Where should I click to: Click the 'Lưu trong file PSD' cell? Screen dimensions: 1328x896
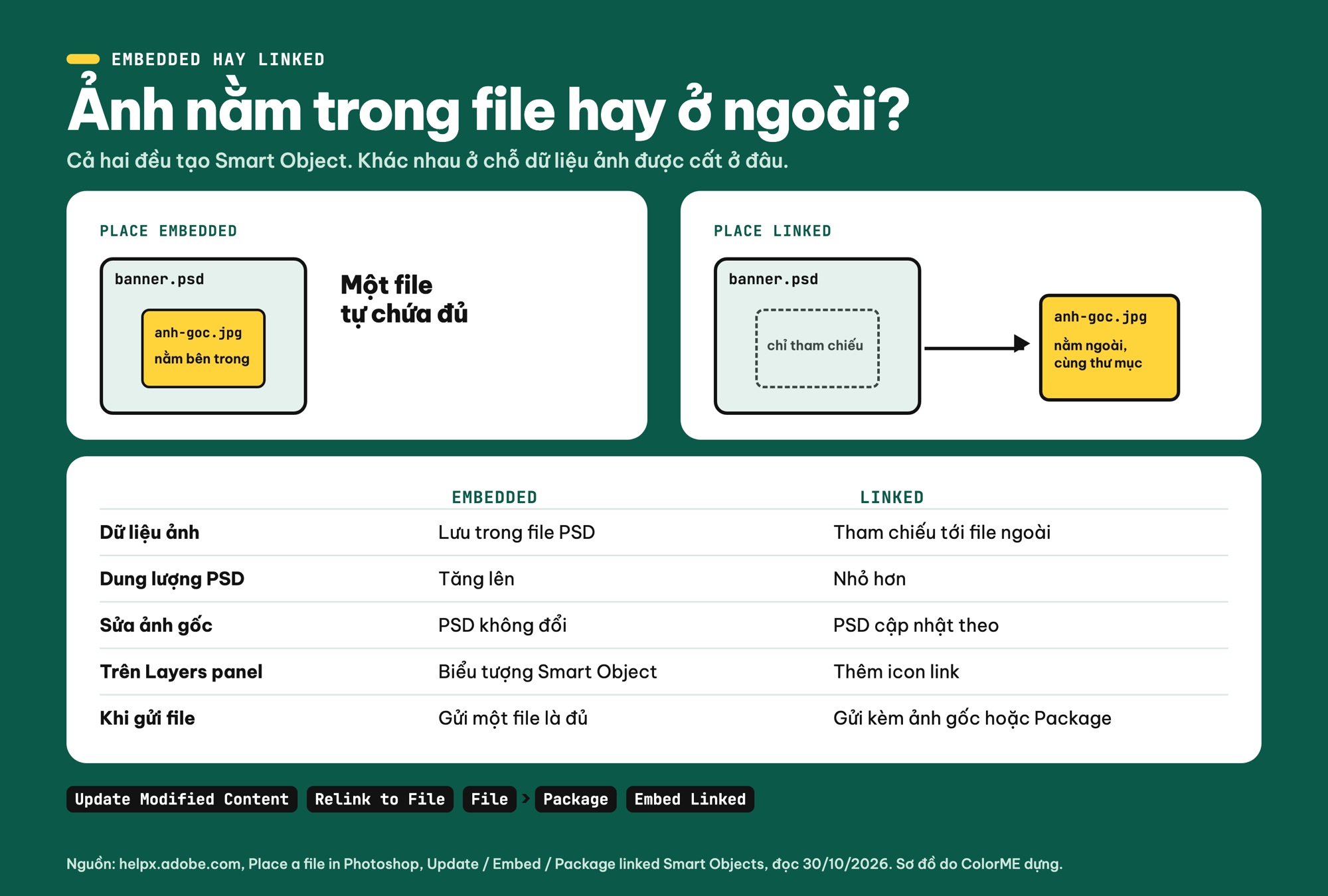(517, 532)
